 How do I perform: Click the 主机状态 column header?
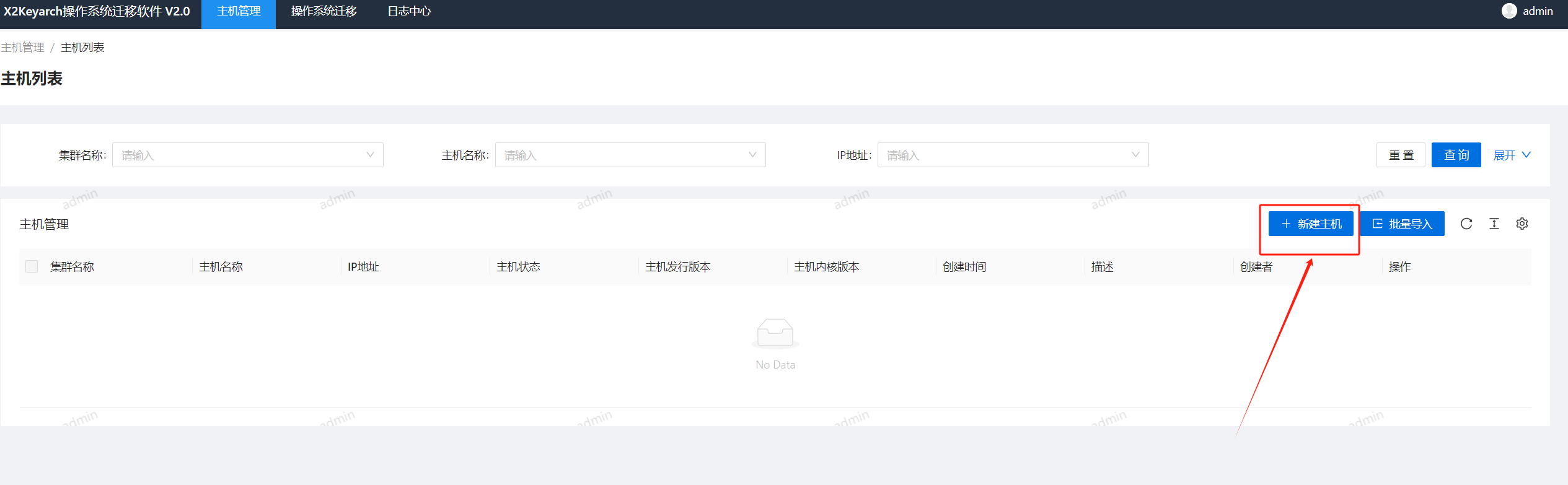point(518,267)
